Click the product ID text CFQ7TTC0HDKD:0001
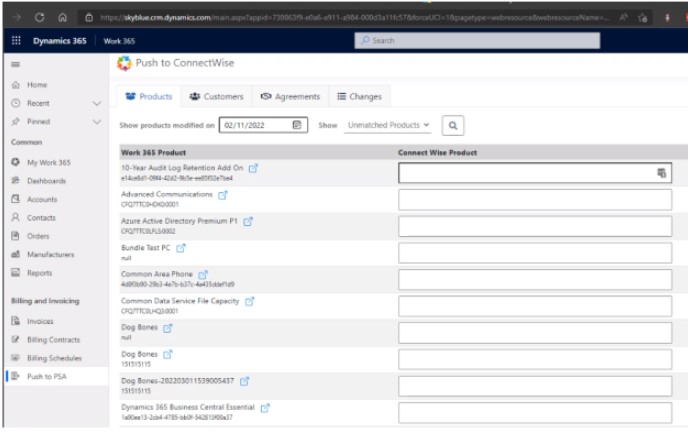 pos(150,204)
